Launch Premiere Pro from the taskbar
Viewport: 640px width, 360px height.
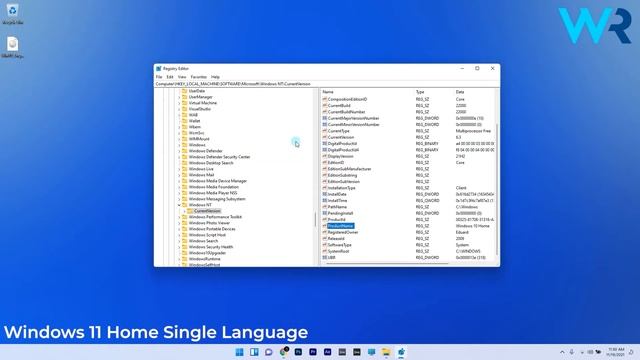pos(313,352)
